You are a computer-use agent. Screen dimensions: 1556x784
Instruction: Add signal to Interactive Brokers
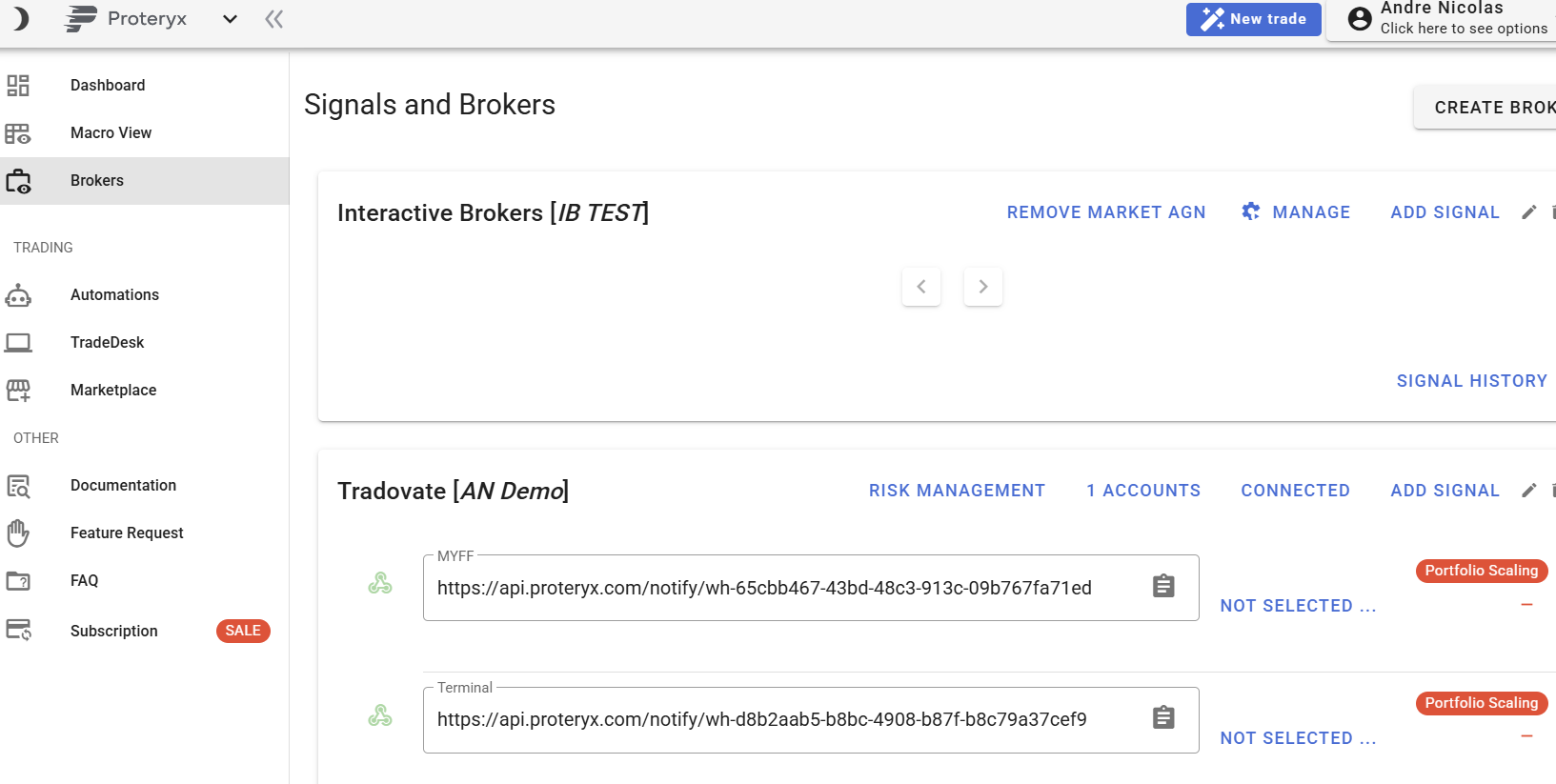click(x=1445, y=212)
